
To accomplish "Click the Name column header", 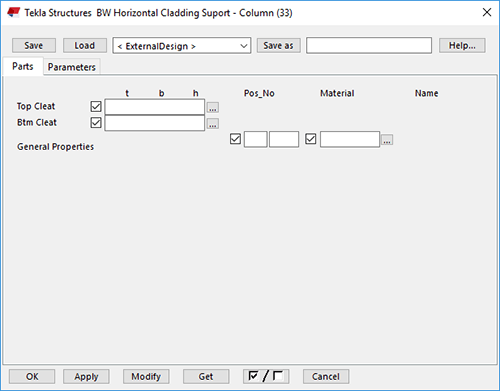I will [426, 93].
